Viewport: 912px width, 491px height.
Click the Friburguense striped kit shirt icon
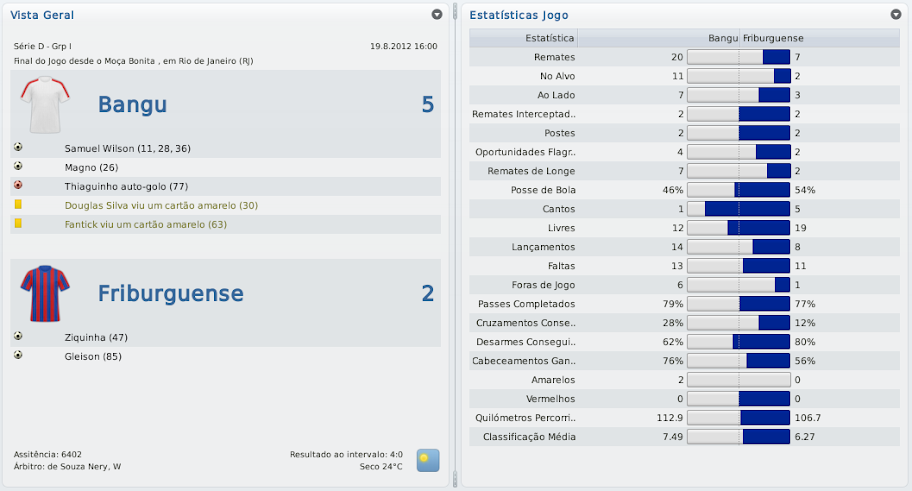click(45, 294)
